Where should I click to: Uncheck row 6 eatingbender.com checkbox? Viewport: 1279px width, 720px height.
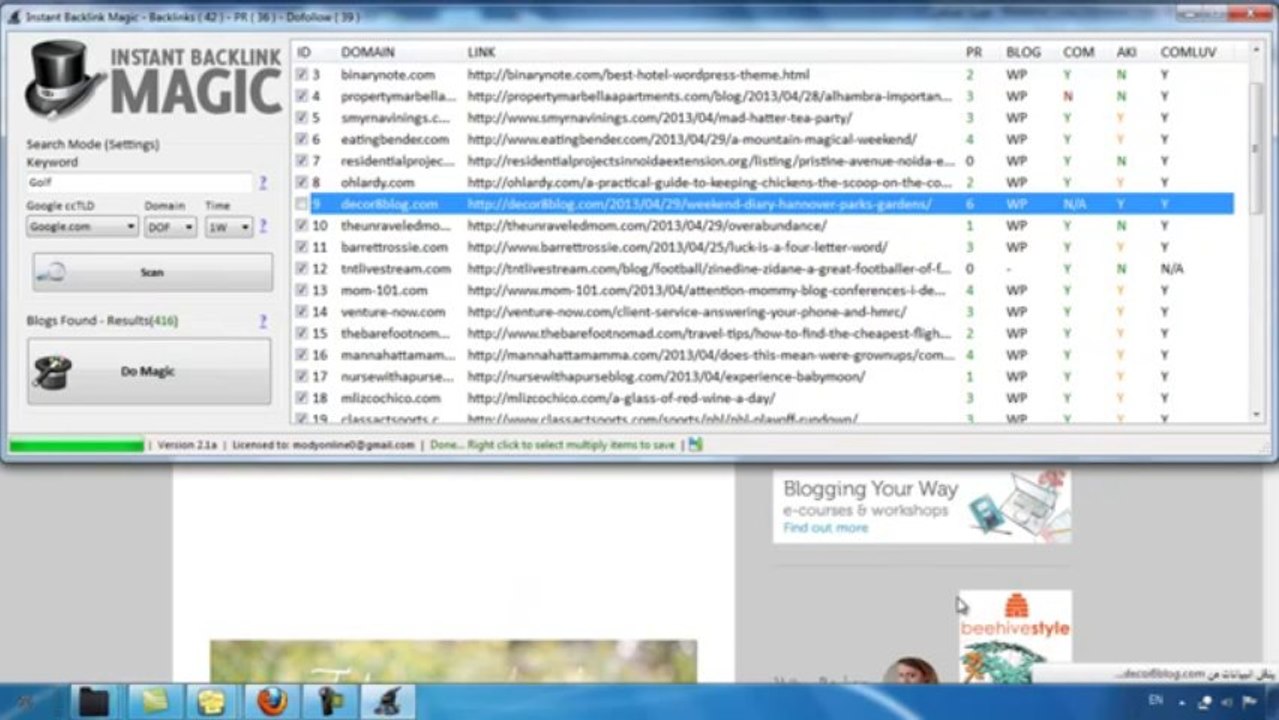tap(302, 139)
